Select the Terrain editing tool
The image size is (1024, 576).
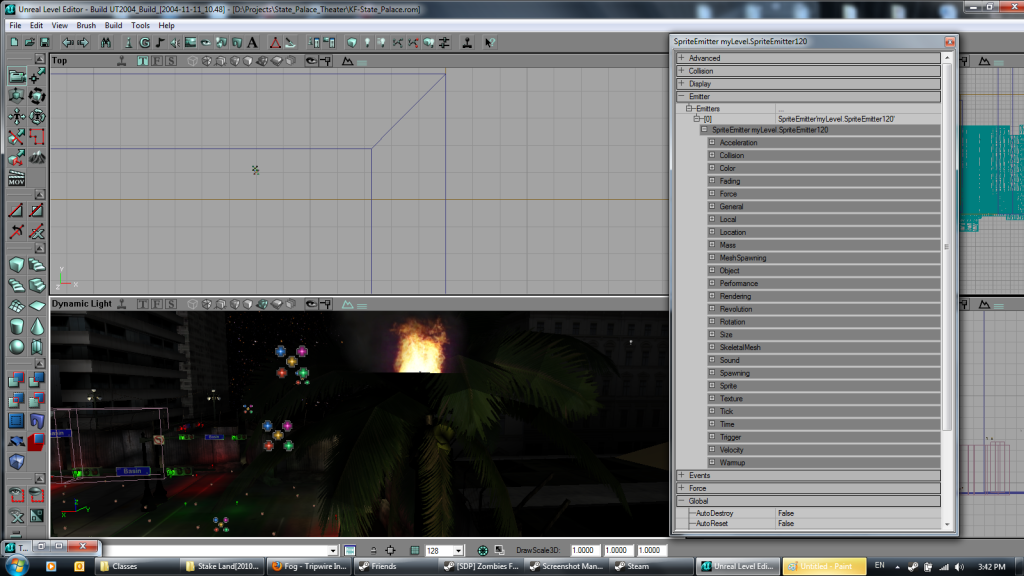click(37, 157)
